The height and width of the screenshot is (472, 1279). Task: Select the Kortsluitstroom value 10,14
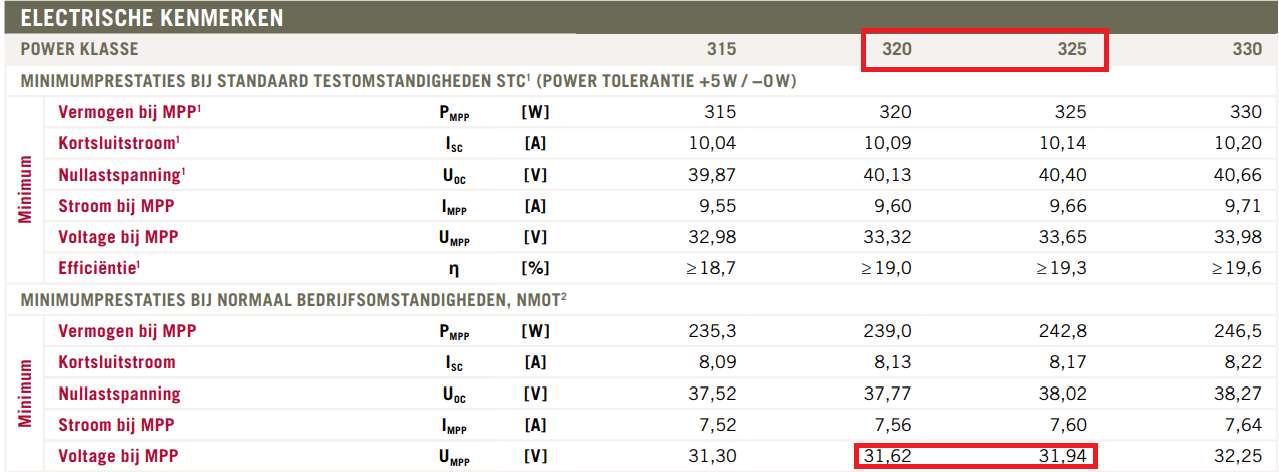[1064, 143]
